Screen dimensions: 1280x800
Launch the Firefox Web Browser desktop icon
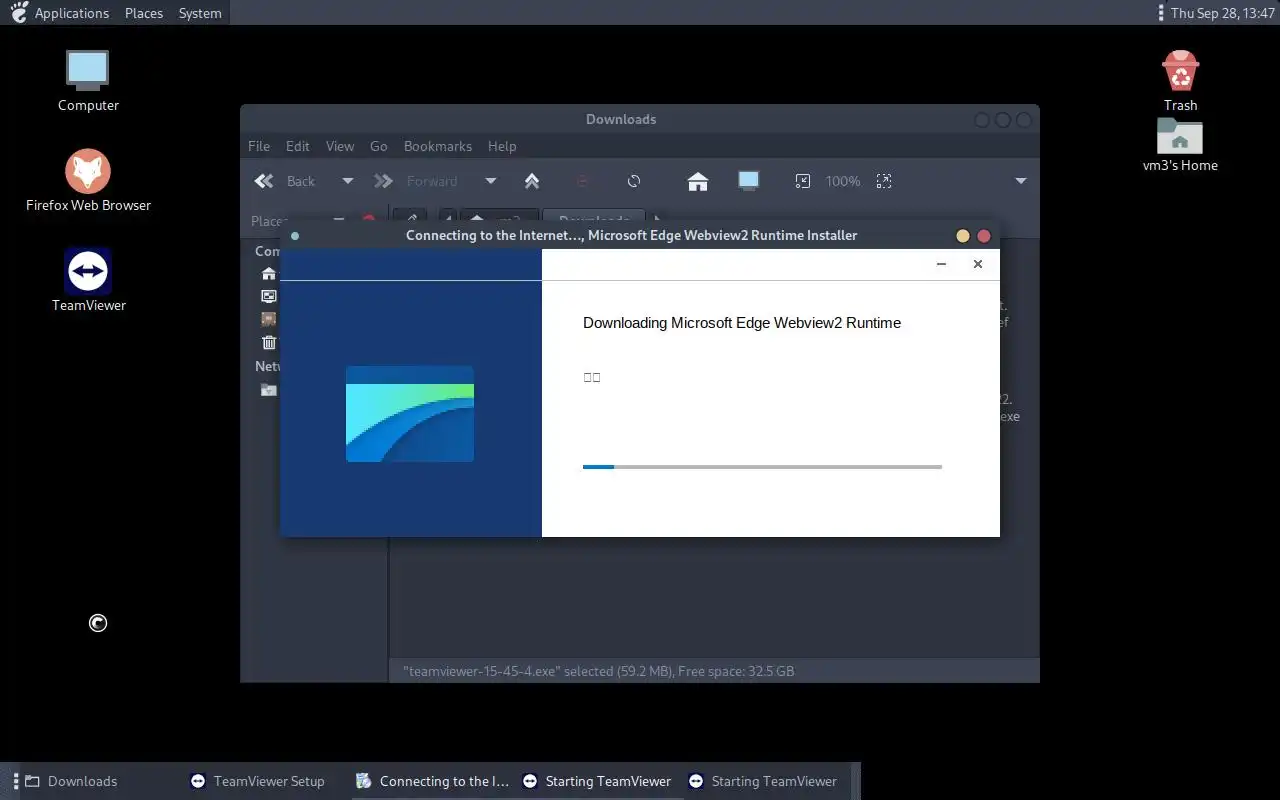[88, 181]
